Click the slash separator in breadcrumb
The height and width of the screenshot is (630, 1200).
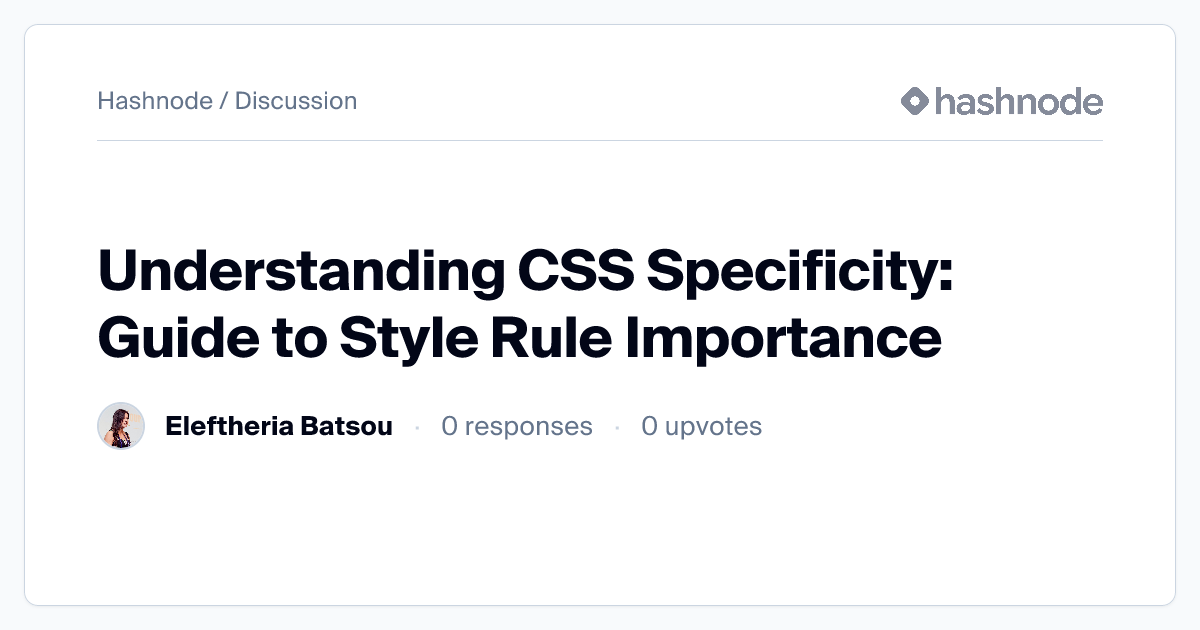(223, 101)
